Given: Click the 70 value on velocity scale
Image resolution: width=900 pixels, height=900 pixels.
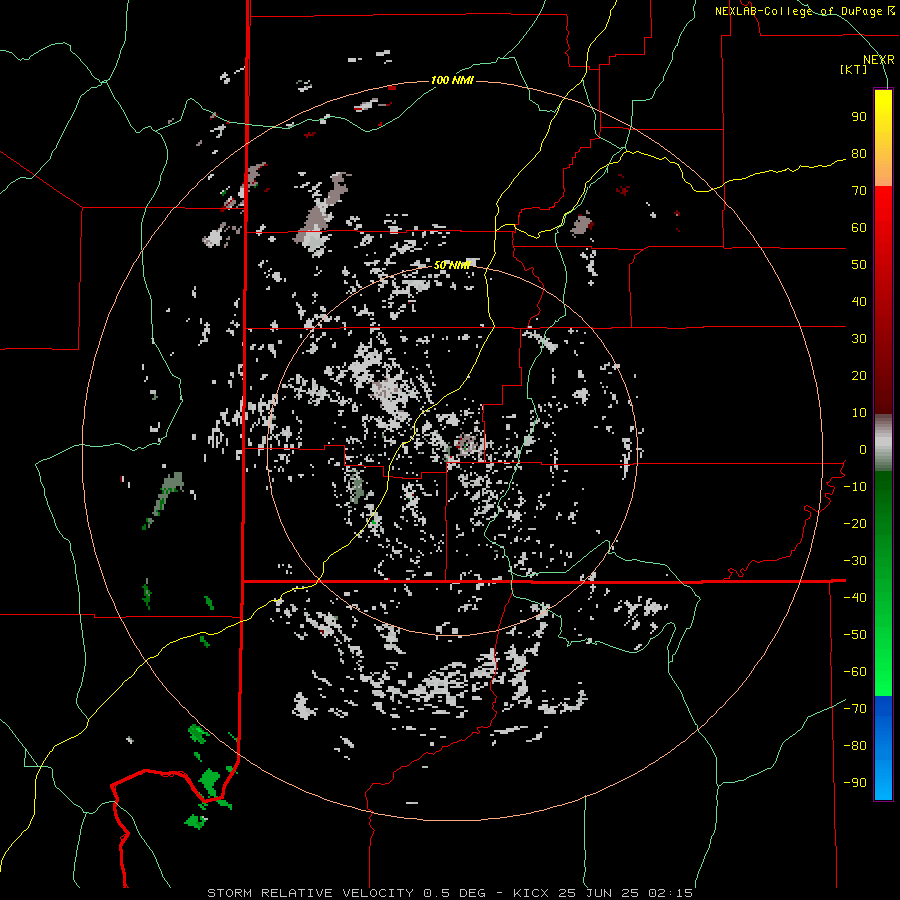Looking at the screenshot, I should (x=859, y=191).
